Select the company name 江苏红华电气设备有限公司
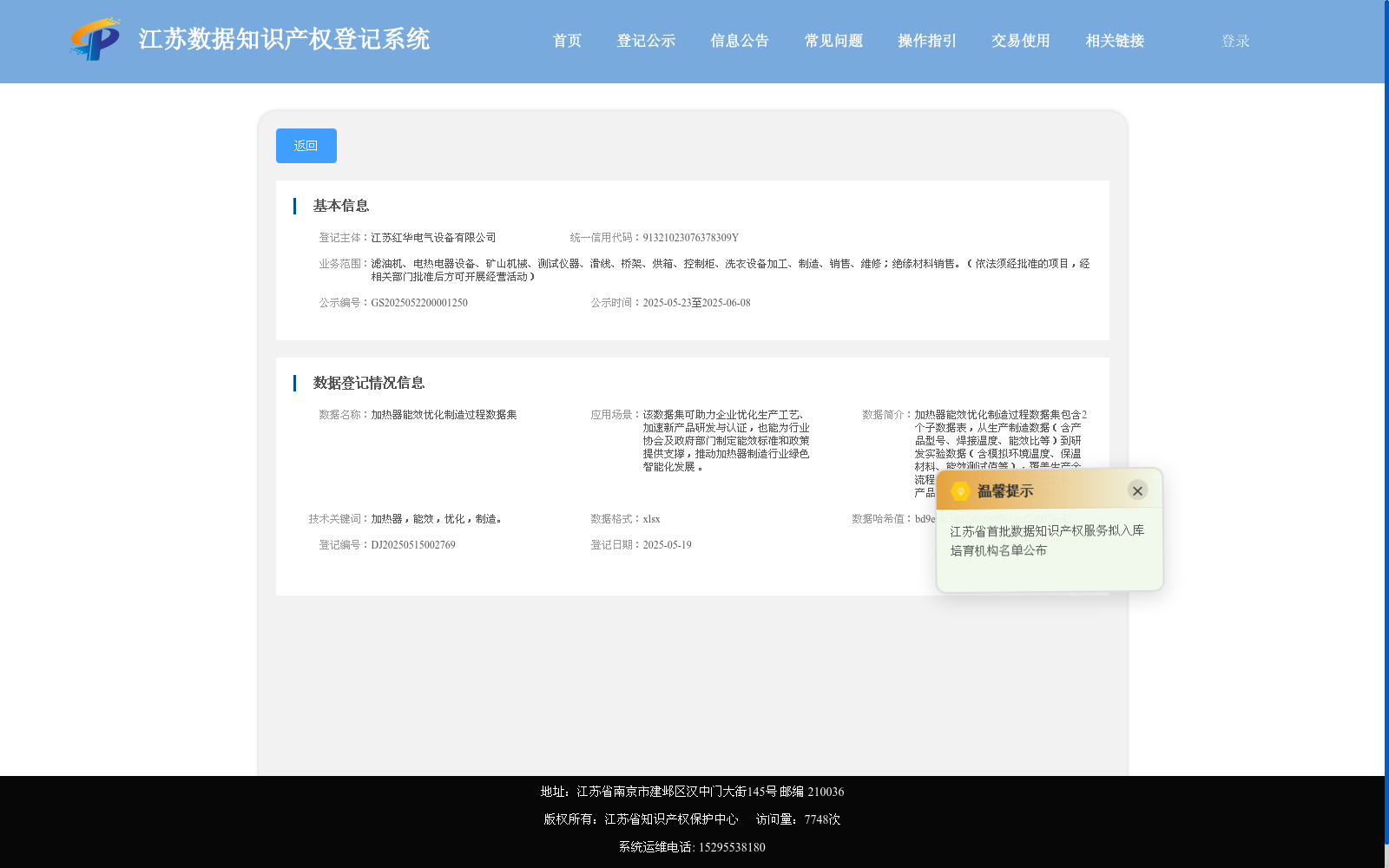The height and width of the screenshot is (868, 1389). click(433, 238)
